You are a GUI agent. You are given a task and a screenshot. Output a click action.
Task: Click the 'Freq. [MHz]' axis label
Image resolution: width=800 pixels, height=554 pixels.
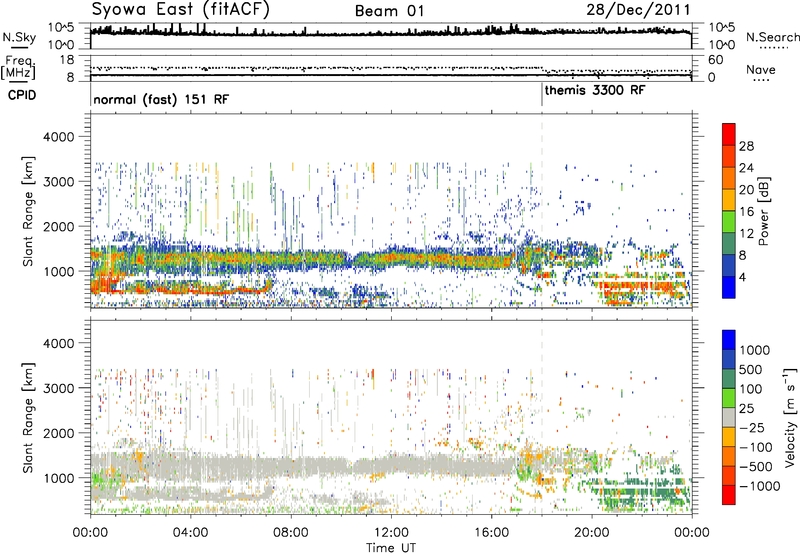(x=18, y=68)
